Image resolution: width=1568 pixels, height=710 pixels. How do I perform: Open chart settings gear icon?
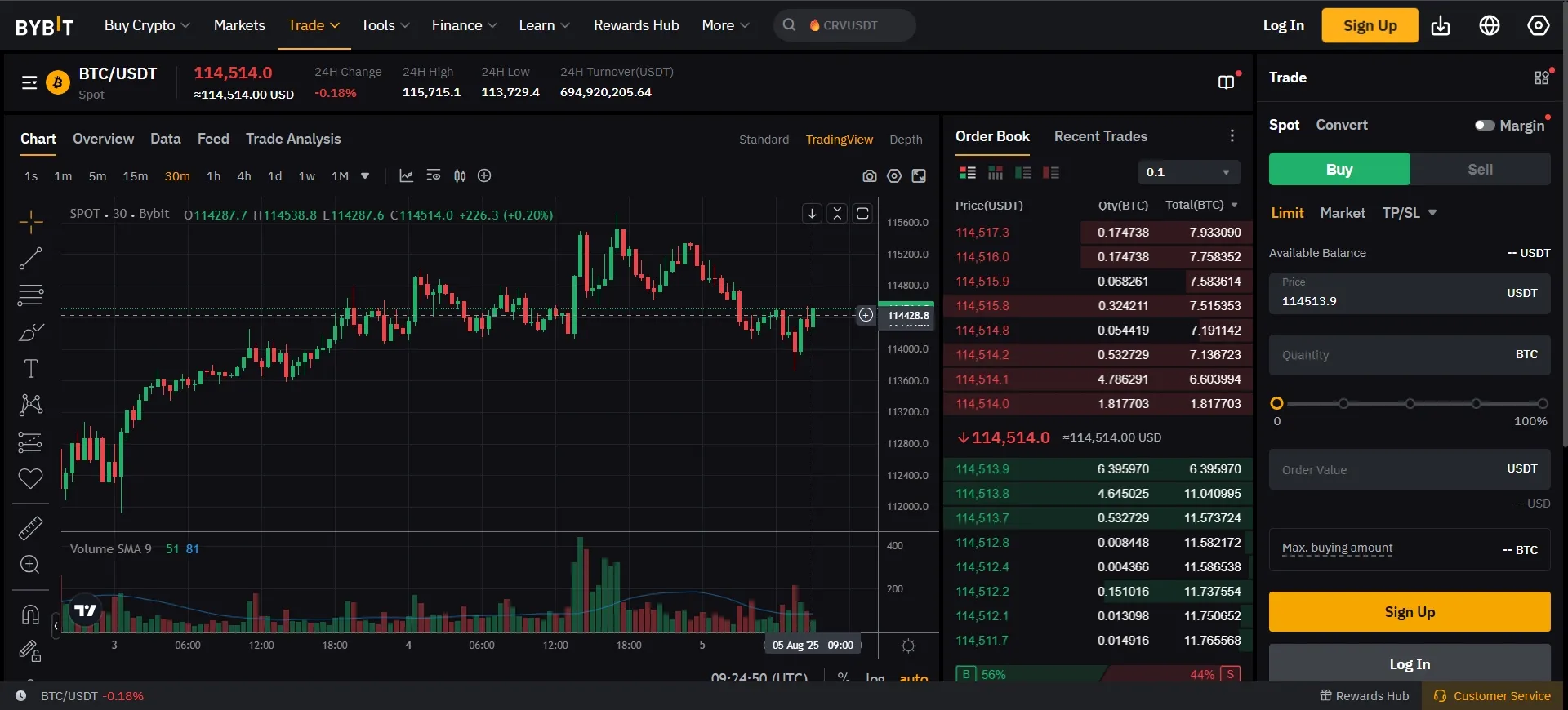click(x=894, y=176)
